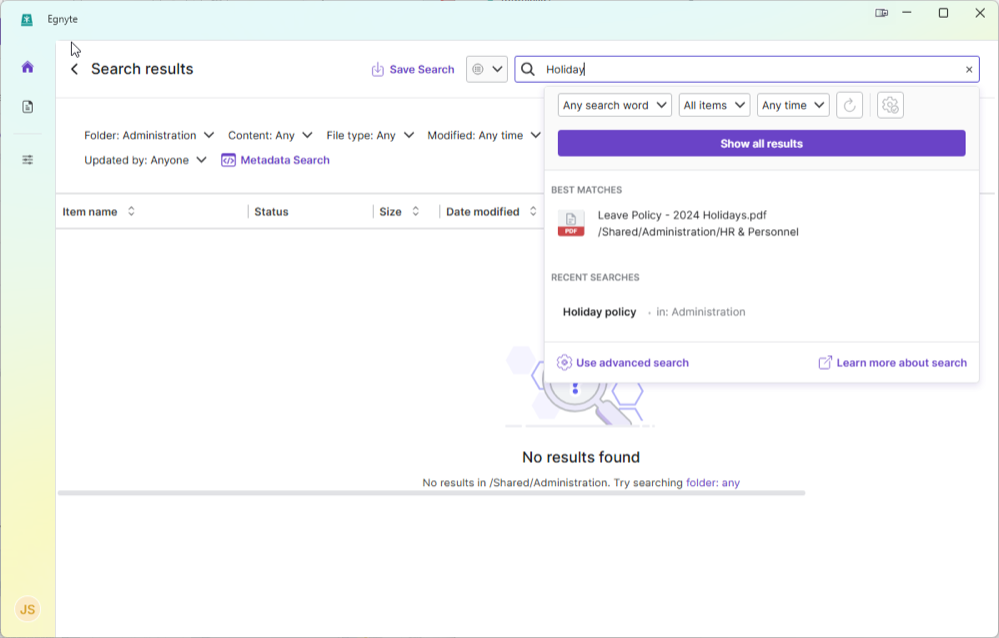Select the recent search Holiday policy
This screenshot has width=999, height=638.
coord(600,312)
